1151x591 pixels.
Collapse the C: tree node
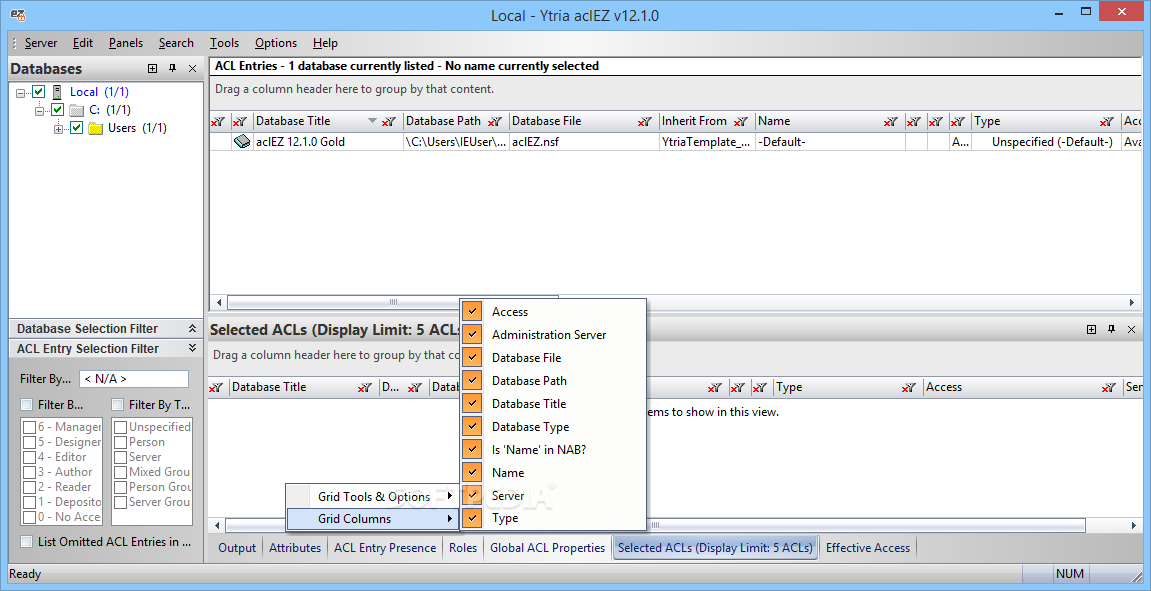pos(39,111)
